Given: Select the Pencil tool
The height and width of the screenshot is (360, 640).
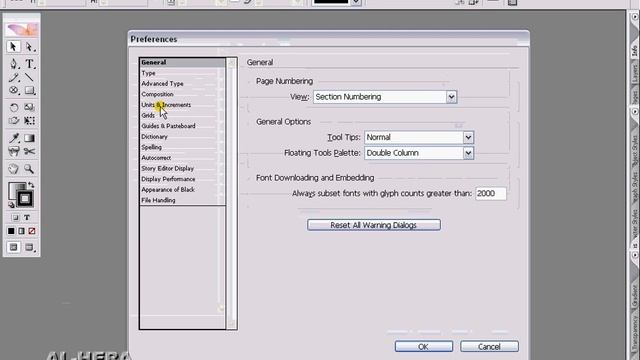Looking at the screenshot, I should 13,78.
